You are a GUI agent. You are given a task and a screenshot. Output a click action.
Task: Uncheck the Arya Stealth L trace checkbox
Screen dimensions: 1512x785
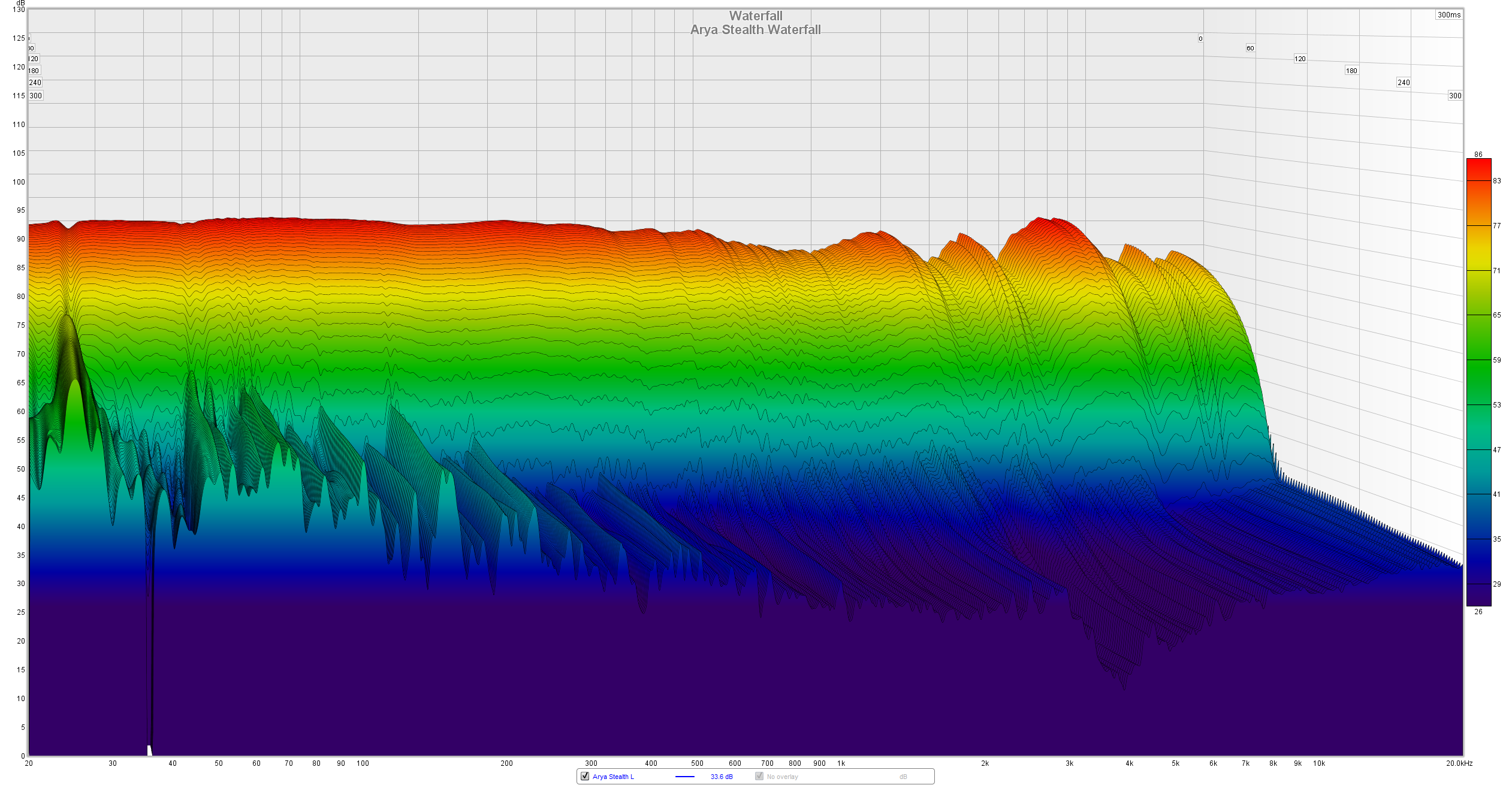coord(585,776)
